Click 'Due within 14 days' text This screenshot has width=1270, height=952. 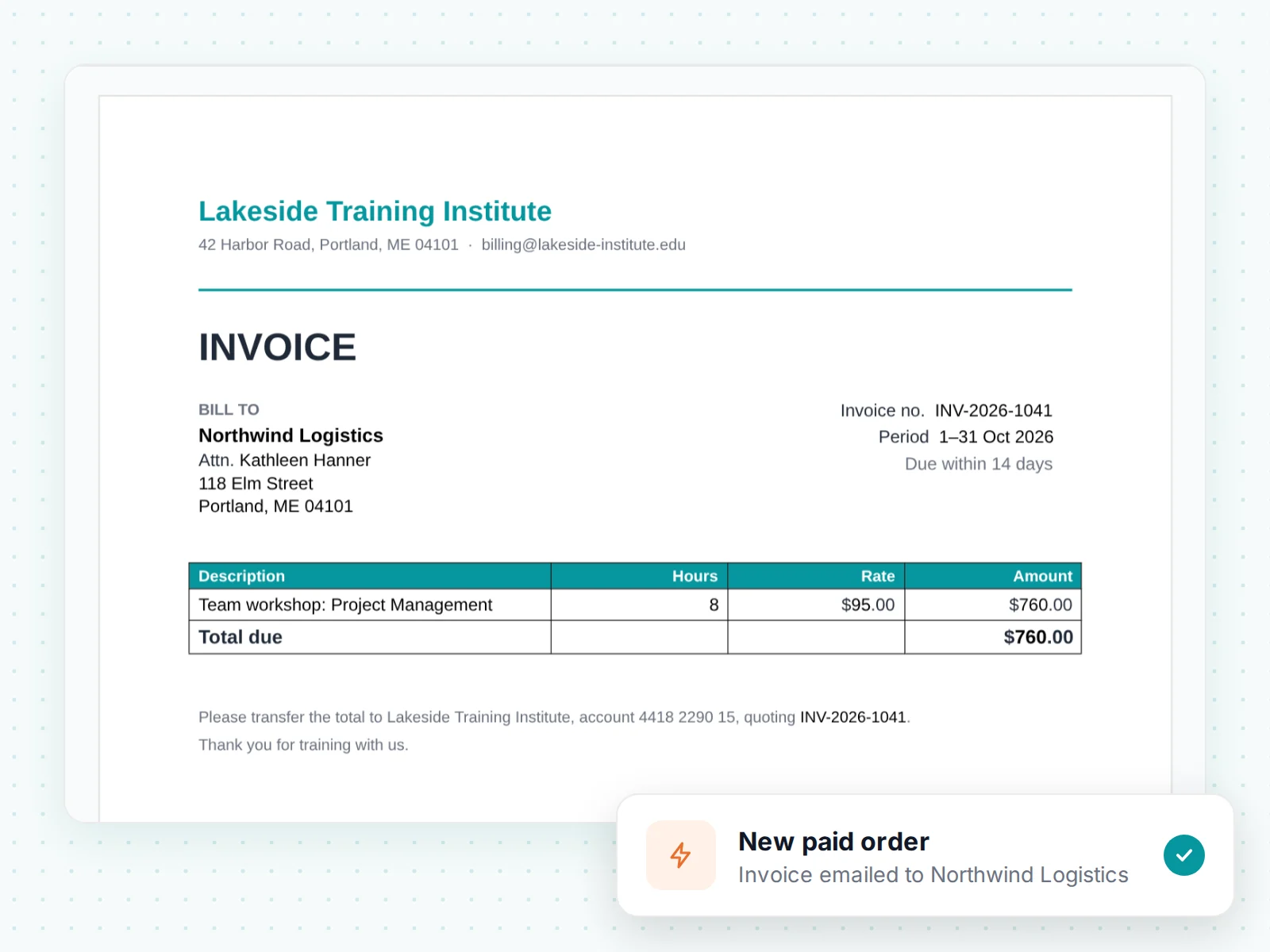979,463
